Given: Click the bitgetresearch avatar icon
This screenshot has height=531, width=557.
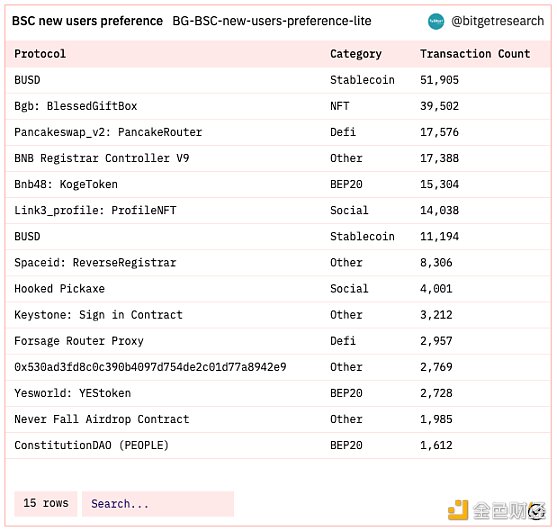Looking at the screenshot, I should point(436,21).
